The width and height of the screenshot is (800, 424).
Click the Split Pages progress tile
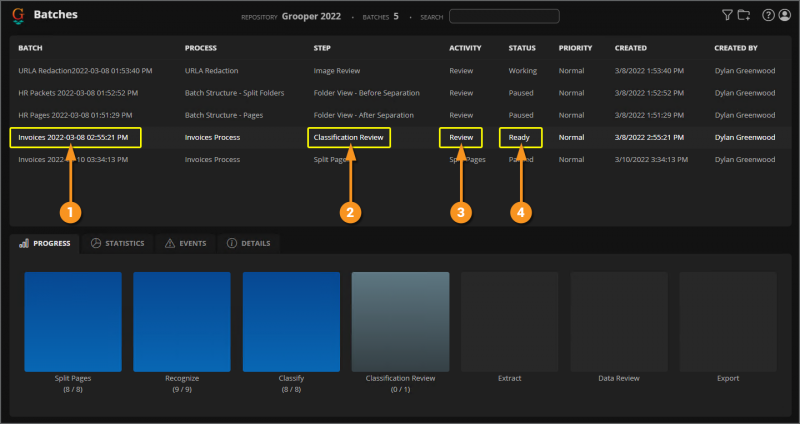coord(72,320)
